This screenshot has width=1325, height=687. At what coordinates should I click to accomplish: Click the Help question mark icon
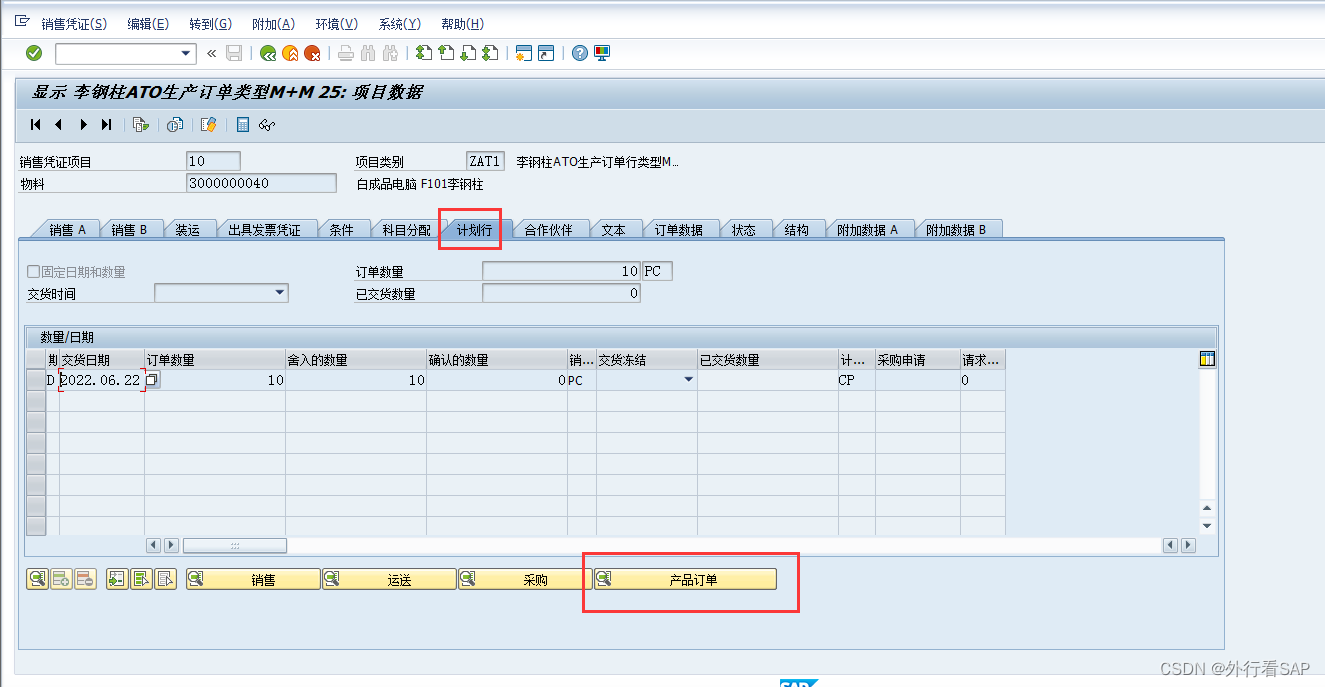point(579,52)
